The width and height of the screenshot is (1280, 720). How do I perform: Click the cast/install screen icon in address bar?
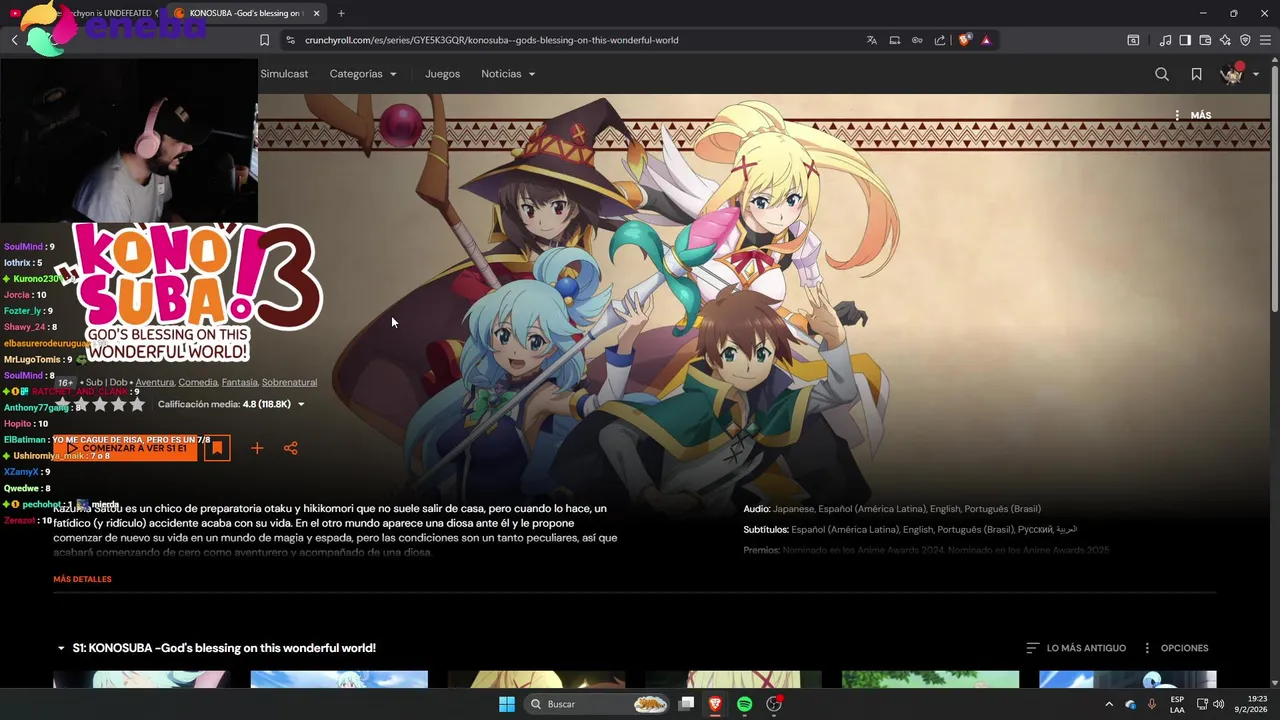(895, 40)
